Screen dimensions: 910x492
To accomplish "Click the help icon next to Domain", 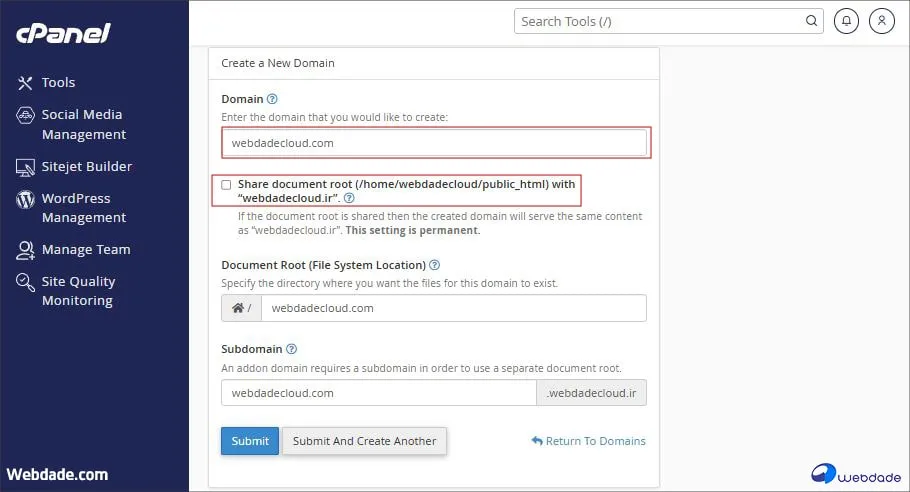I will click(272, 99).
